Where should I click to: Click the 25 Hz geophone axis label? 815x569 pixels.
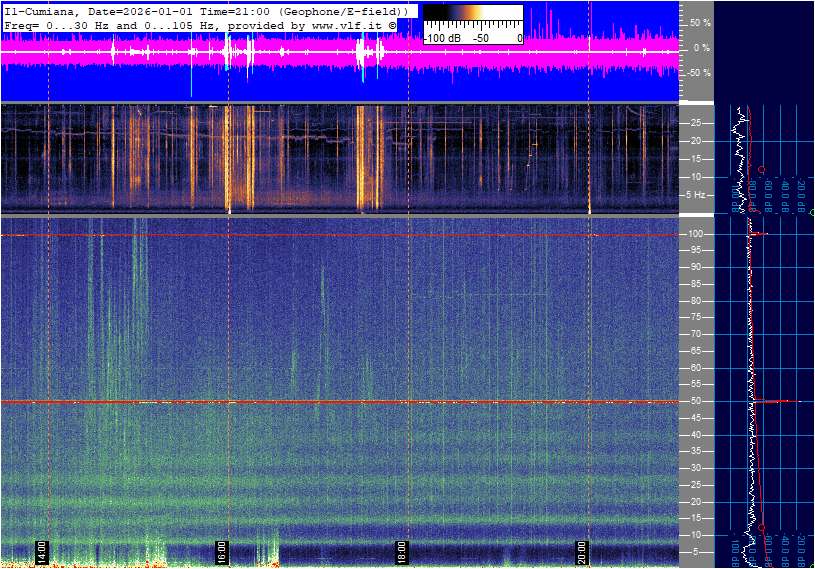[x=695, y=123]
